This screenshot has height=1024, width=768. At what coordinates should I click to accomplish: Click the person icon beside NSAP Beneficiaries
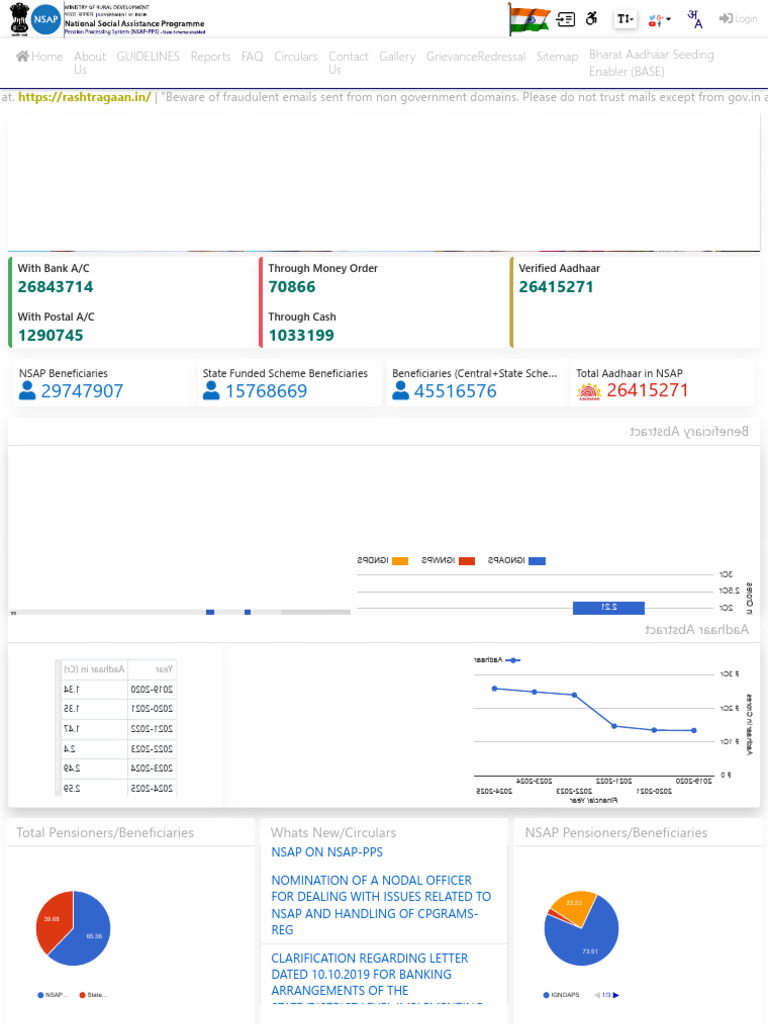27,391
